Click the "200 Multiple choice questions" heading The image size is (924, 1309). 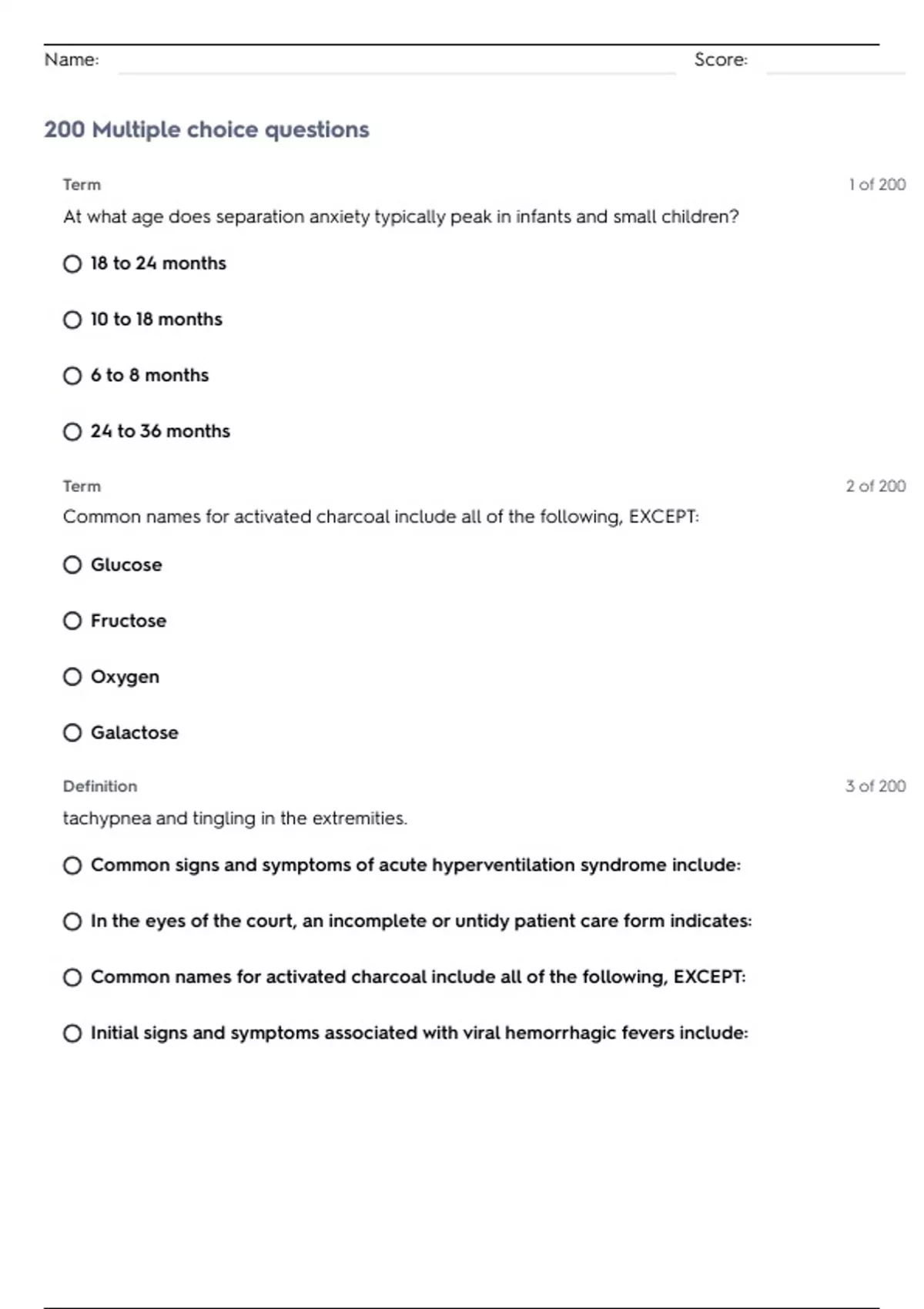point(206,129)
